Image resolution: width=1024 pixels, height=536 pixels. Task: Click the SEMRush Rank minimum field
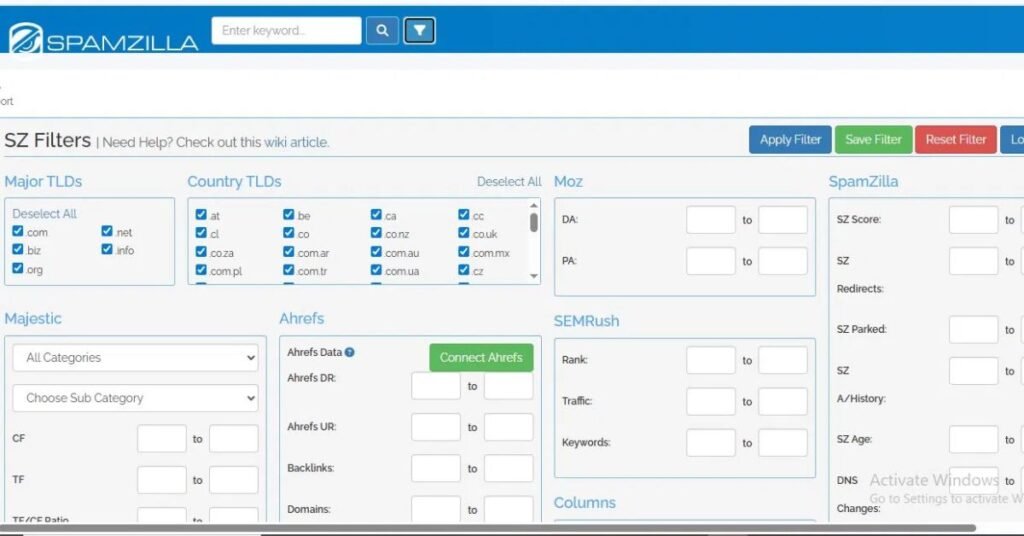point(711,360)
